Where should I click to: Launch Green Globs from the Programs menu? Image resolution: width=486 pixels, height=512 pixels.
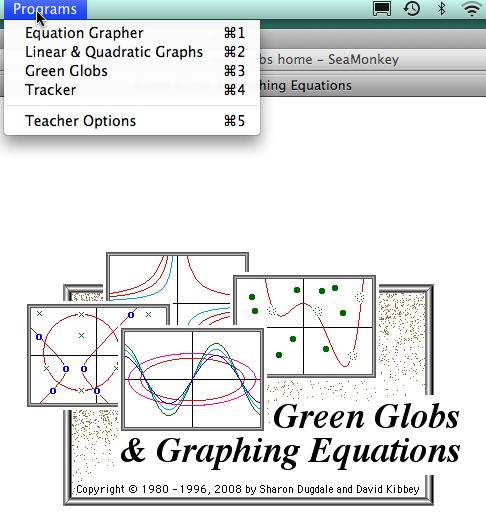[132, 71]
